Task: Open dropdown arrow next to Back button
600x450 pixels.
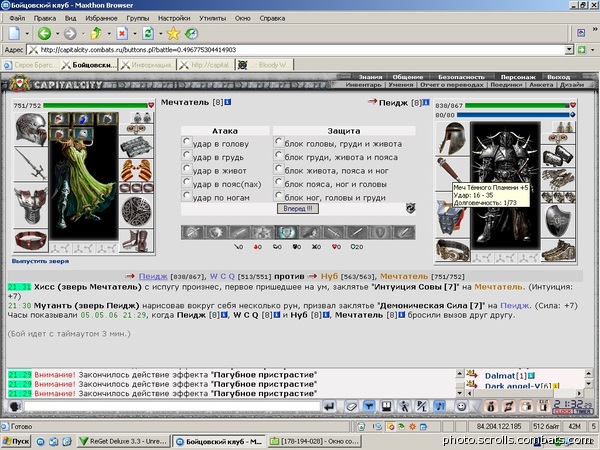Action: pyautogui.click(x=57, y=34)
